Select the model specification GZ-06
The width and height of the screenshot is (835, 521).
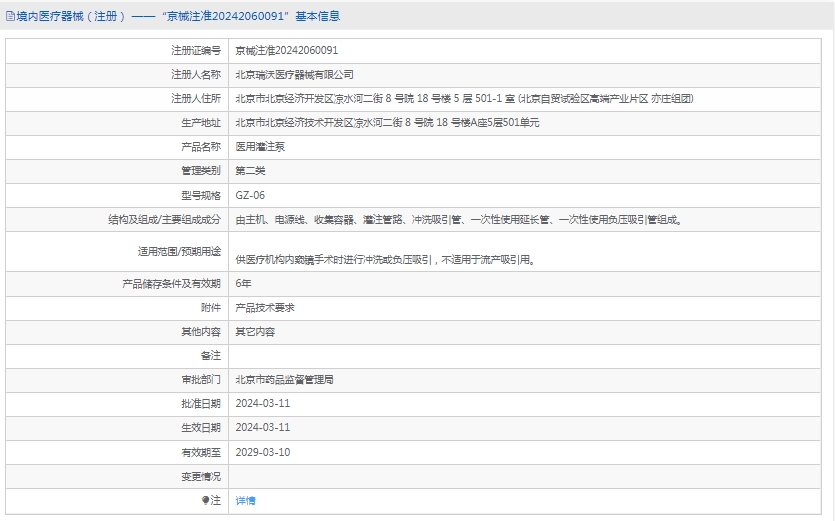tap(250, 195)
